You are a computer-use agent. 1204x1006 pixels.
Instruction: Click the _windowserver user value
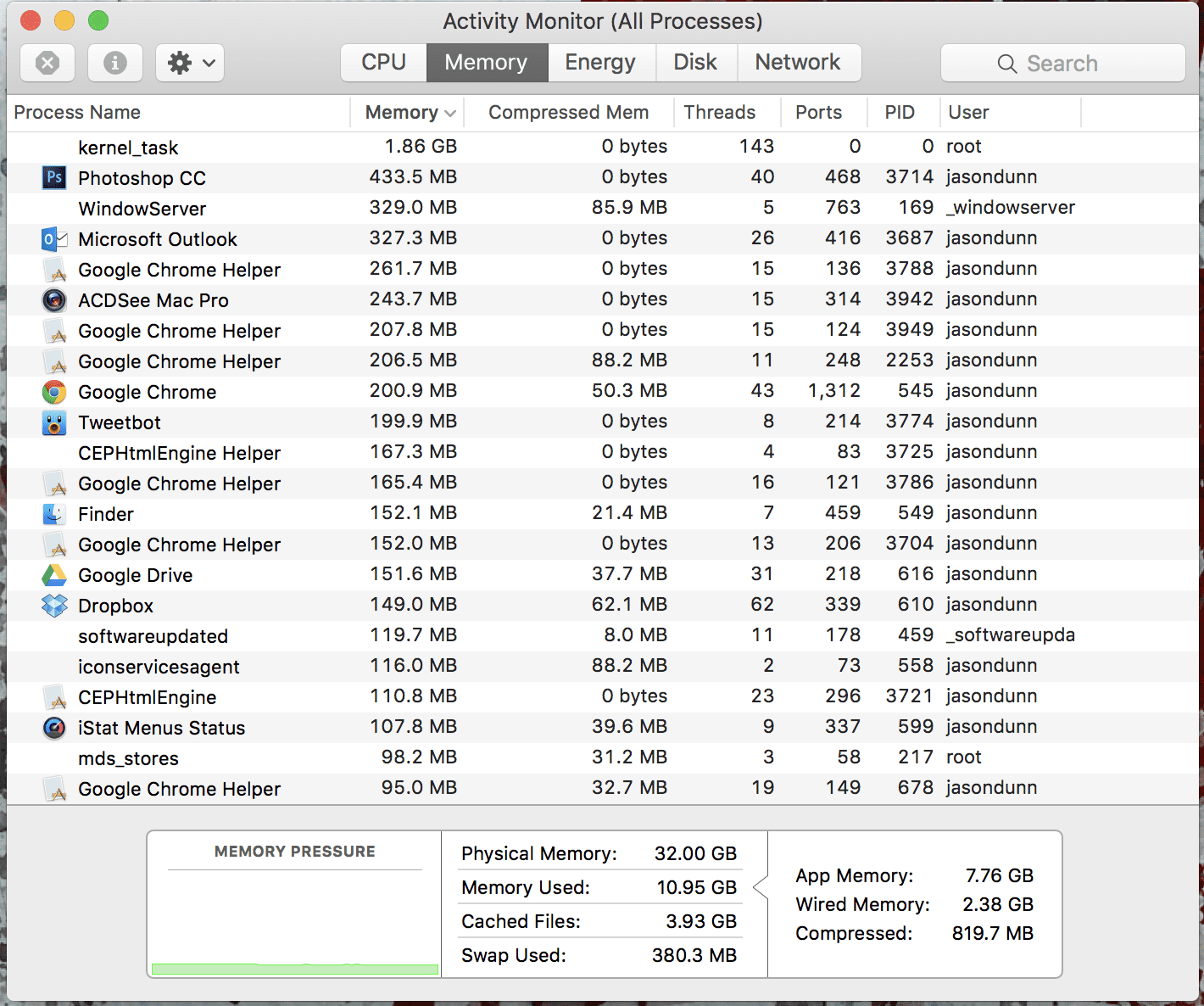(x=1011, y=208)
